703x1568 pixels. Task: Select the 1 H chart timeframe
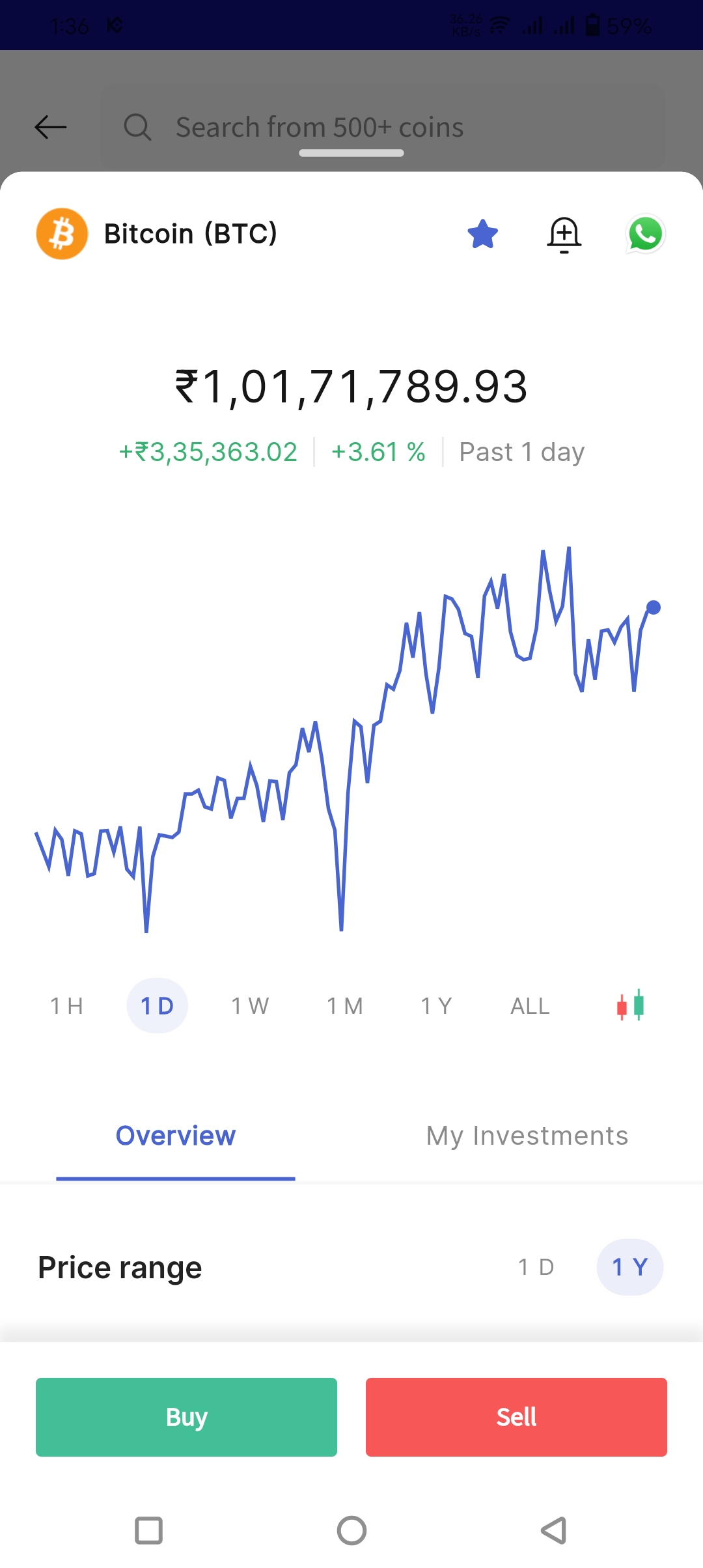[66, 1006]
